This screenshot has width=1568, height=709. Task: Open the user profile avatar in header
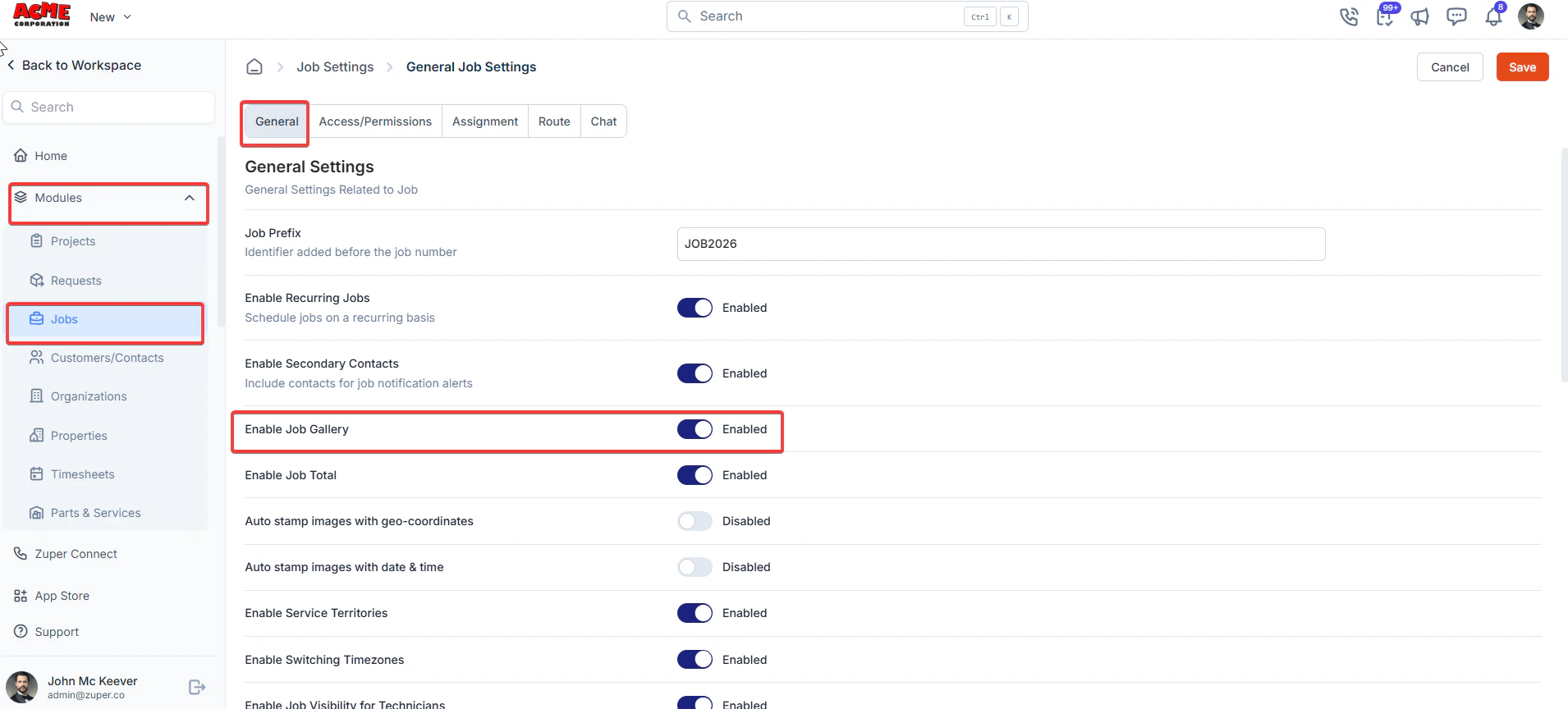[x=1530, y=16]
